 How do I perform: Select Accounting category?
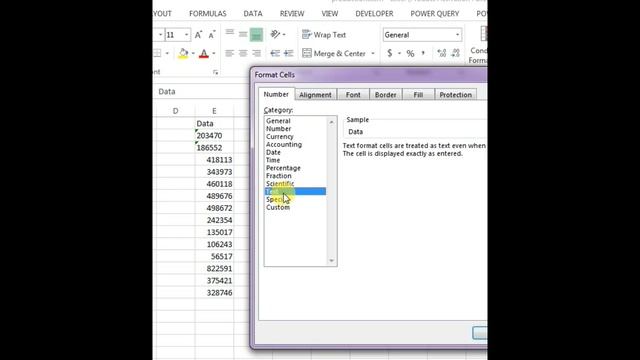click(x=284, y=144)
